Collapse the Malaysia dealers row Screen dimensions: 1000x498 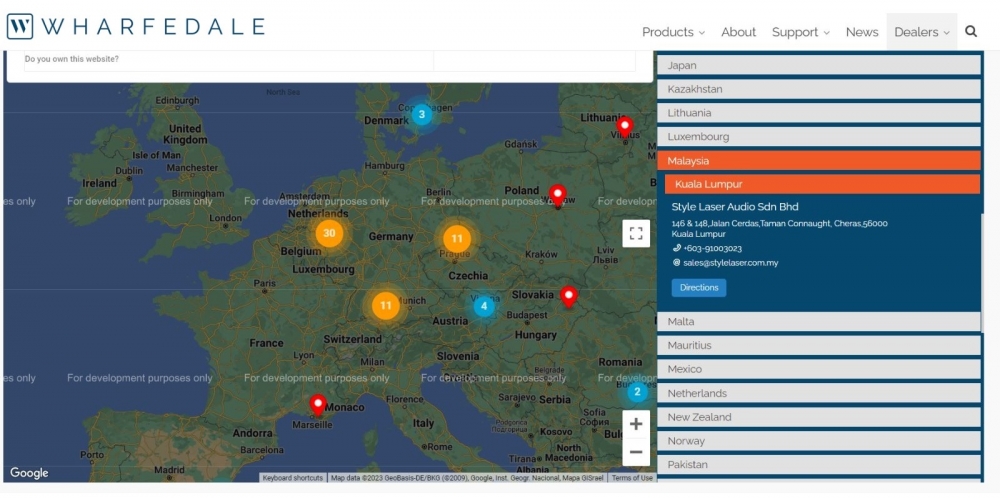pyautogui.click(x=819, y=161)
